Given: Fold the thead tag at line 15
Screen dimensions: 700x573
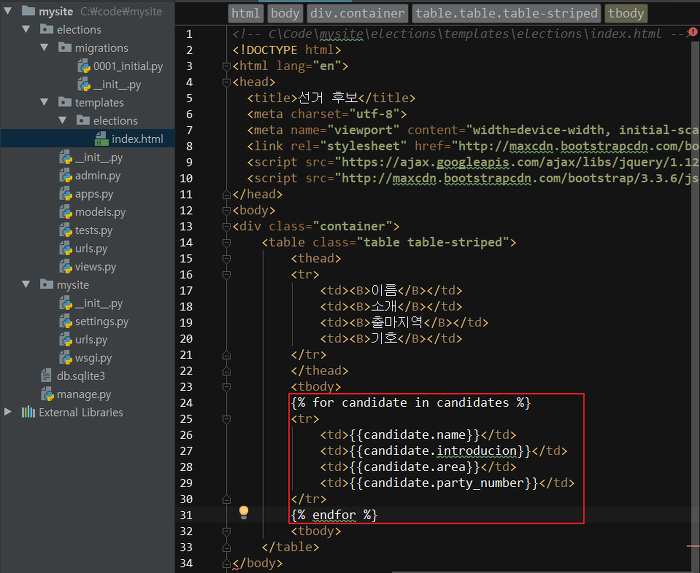Looking at the screenshot, I should 226,259.
